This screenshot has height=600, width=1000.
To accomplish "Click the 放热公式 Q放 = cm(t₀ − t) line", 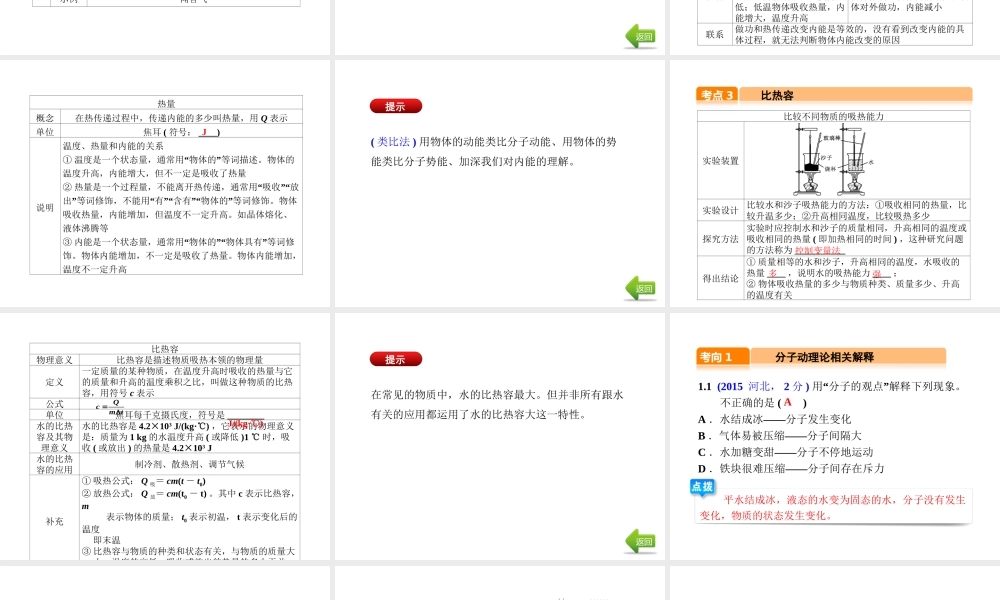I will click(145, 494).
